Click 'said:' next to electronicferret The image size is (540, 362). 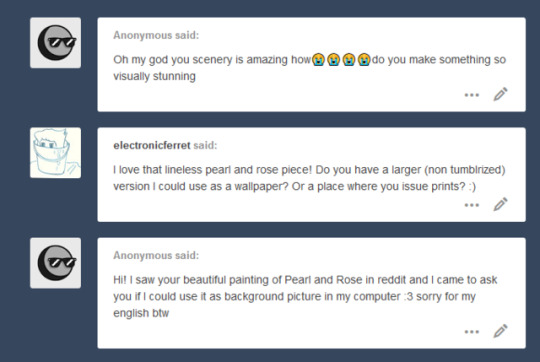pos(205,145)
